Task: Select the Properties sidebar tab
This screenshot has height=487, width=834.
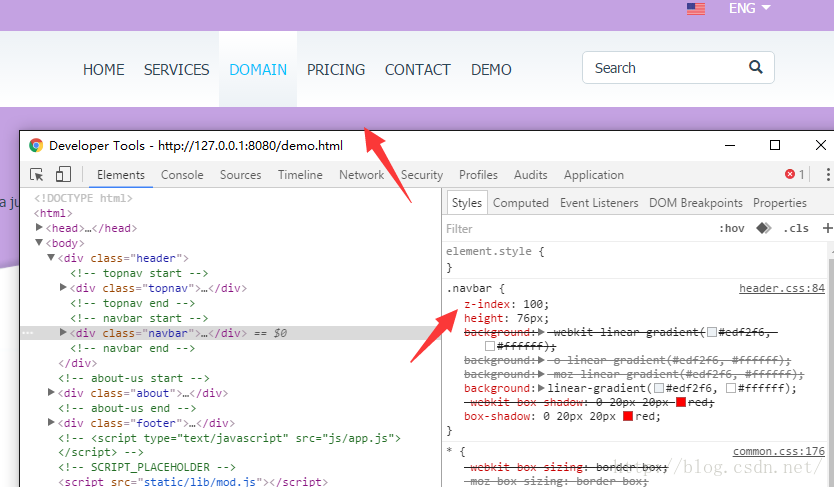Action: coord(780,203)
